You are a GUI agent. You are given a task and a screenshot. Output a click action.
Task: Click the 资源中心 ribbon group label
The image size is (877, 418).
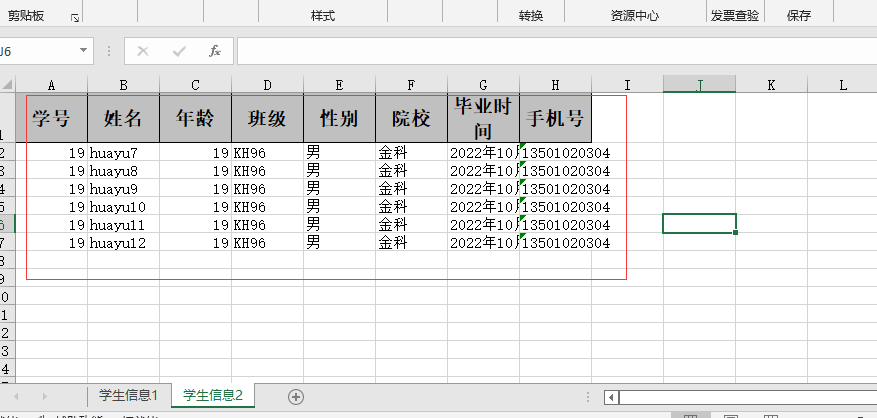point(634,16)
